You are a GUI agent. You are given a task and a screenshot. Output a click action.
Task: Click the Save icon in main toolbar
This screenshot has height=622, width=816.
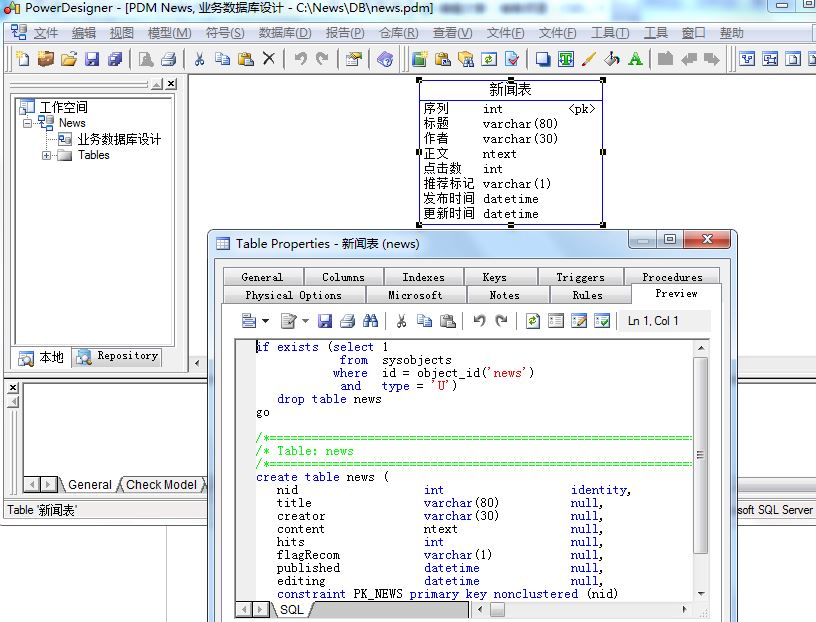click(92, 59)
